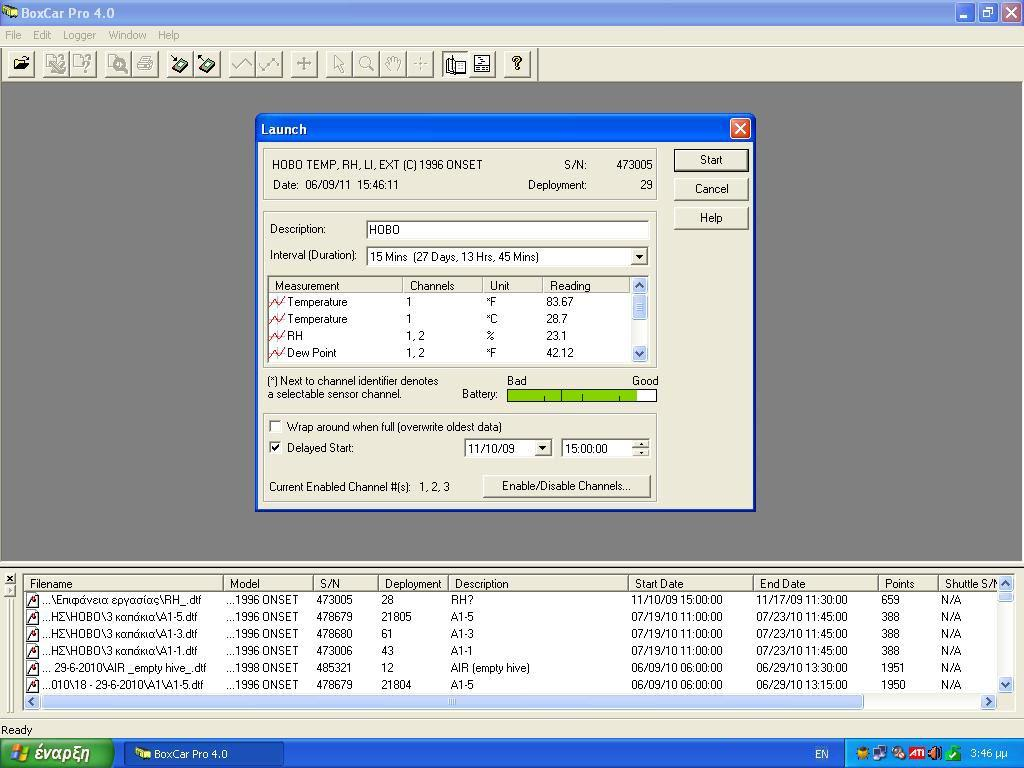The image size is (1024, 768).
Task: Click the Points column header
Action: tap(907, 584)
